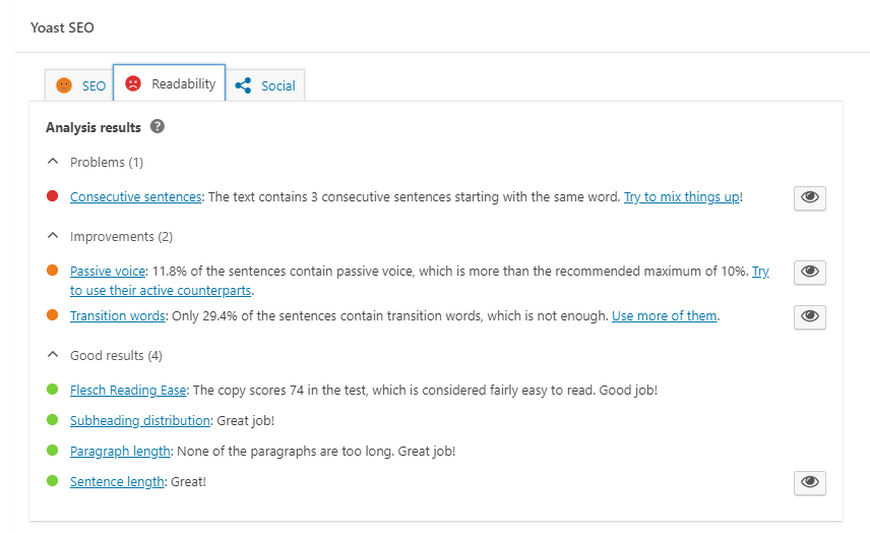Image resolution: width=870 pixels, height=533 pixels.
Task: Click the green bullet beside Flesch Reading Ease
Action: click(53, 389)
